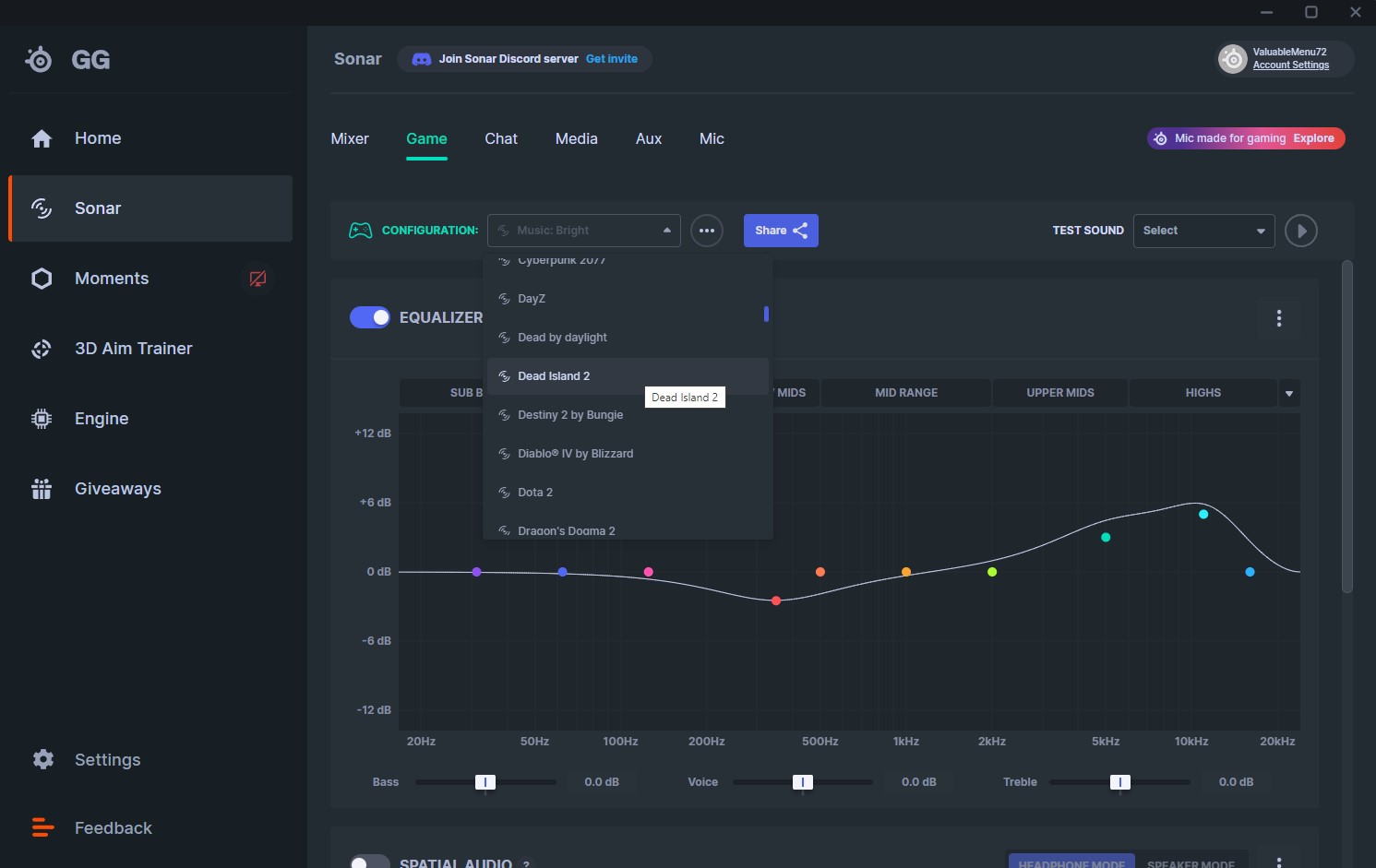Play the test sound

click(x=1301, y=231)
